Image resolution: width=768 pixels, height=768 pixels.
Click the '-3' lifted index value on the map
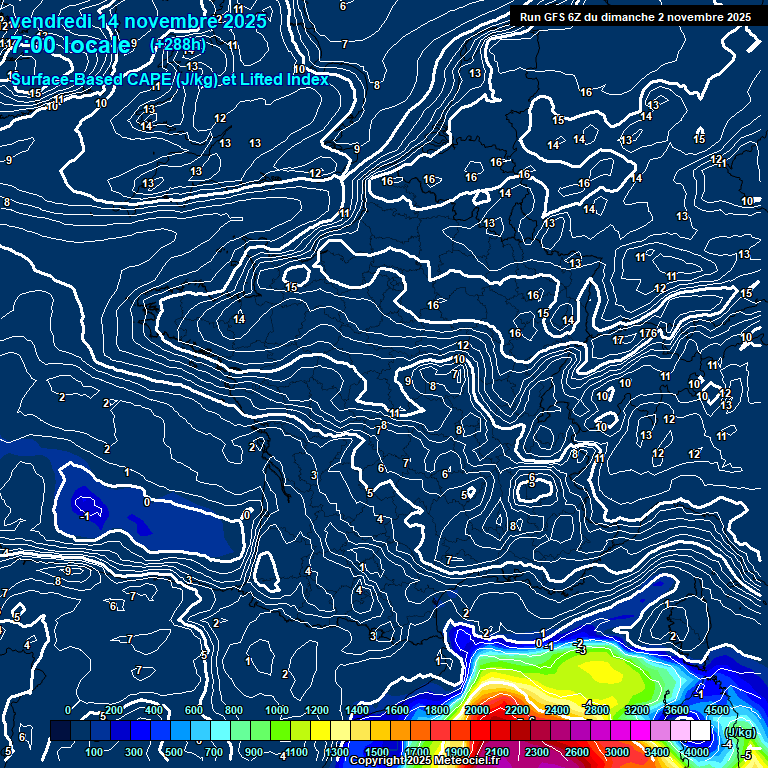(x=581, y=651)
